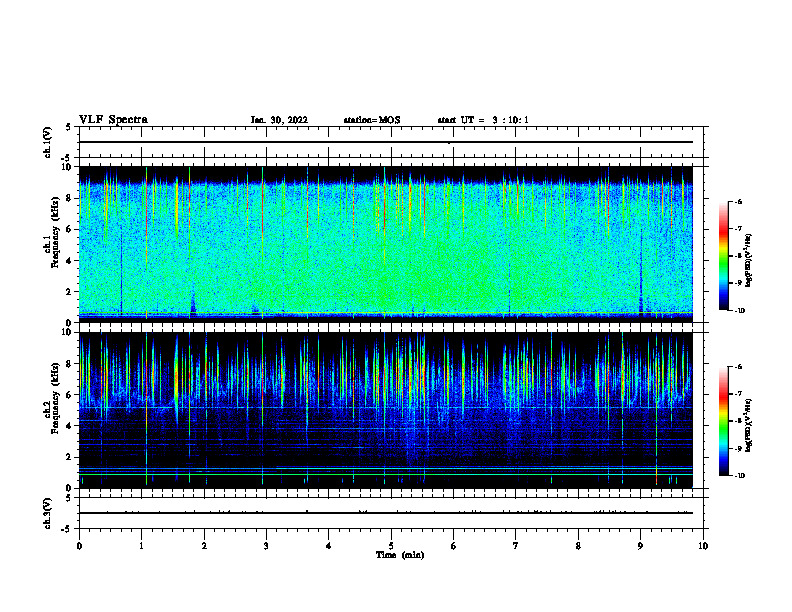
Task: Click the "10" kHz tick of ch.2 spectrogram
Action: click(69, 332)
